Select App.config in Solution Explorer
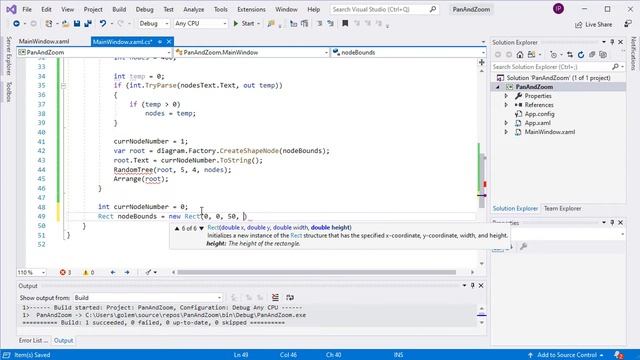This screenshot has width=640, height=360. (x=539, y=114)
